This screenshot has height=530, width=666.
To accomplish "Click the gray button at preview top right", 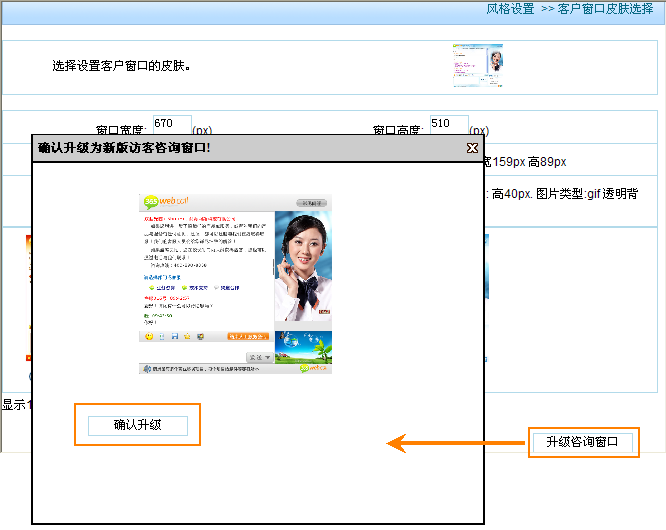I will point(312,201).
